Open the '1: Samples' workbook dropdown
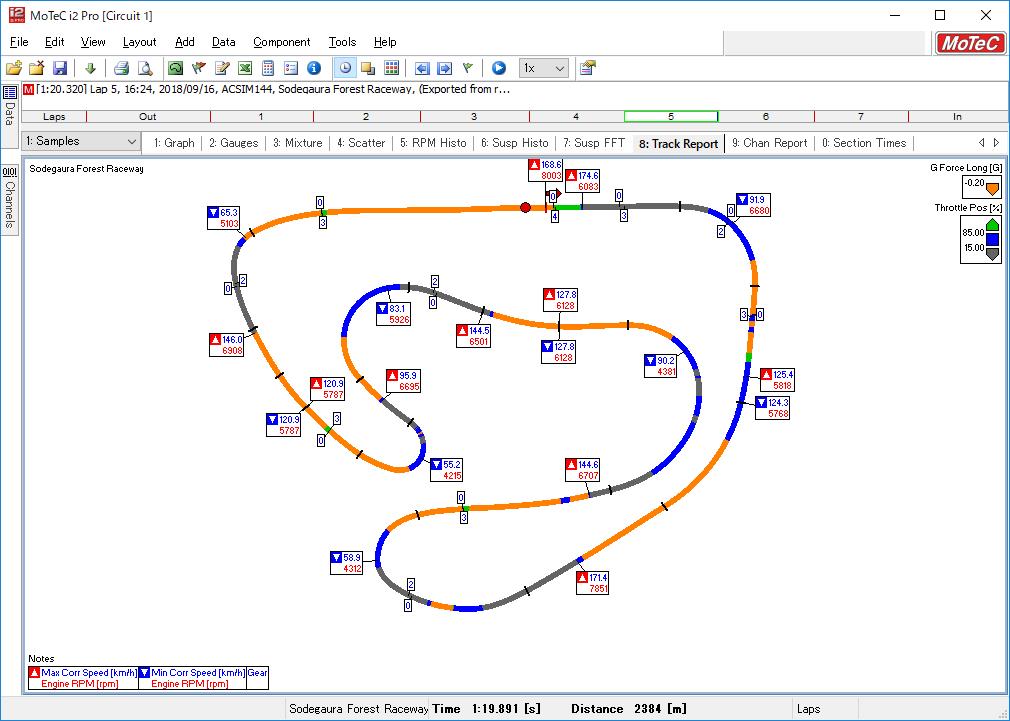This screenshot has height=721, width=1010. pyautogui.click(x=81, y=141)
